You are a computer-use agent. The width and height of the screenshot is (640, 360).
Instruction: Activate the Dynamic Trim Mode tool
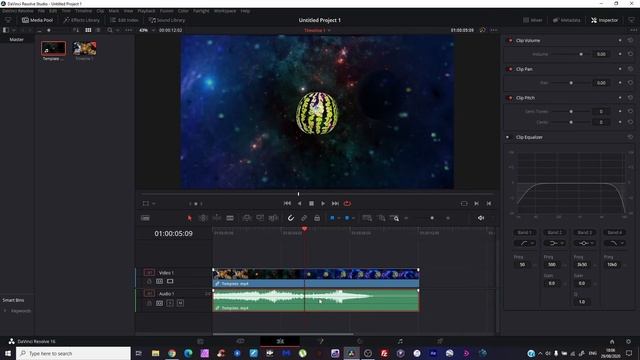click(x=217, y=218)
